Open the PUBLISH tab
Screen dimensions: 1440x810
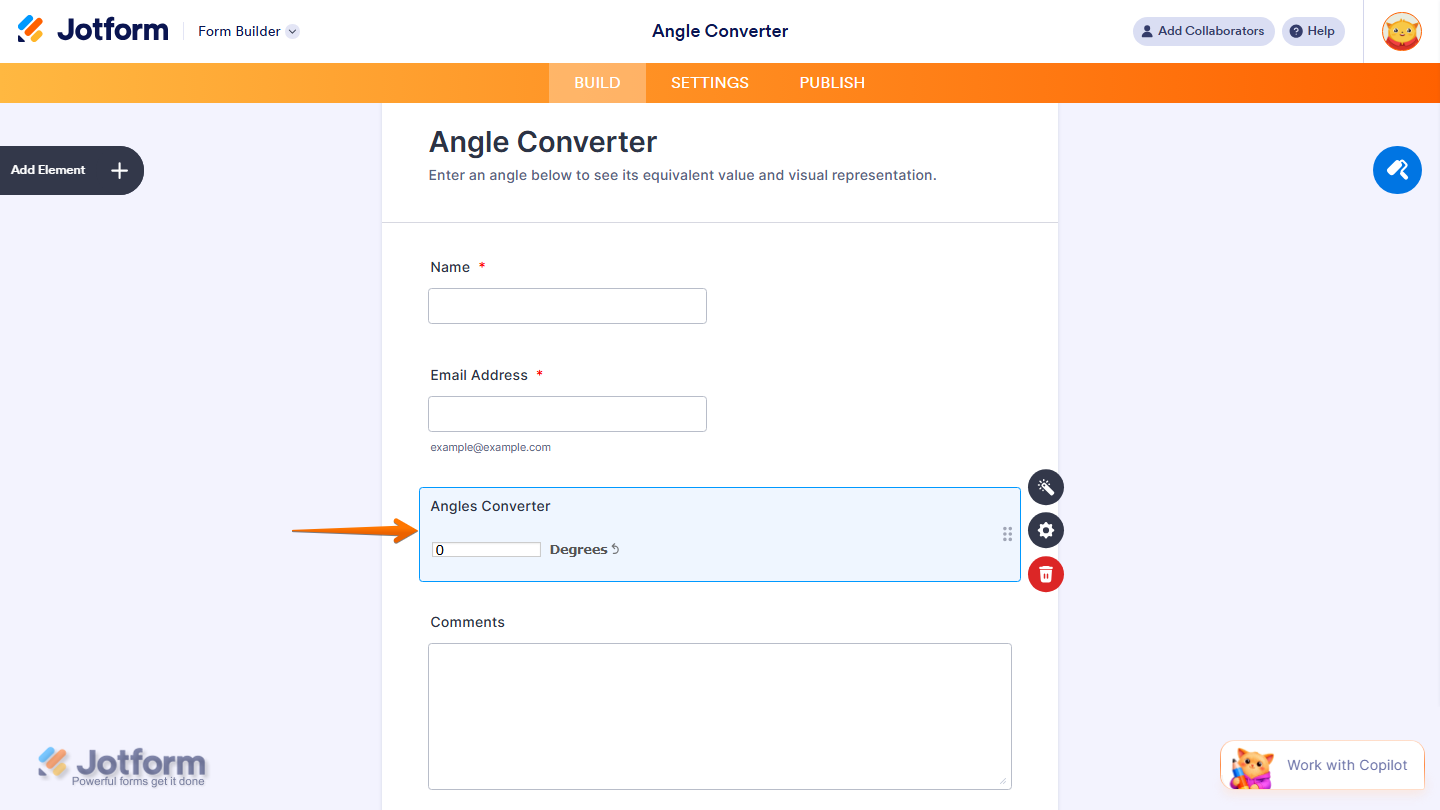[x=831, y=82]
